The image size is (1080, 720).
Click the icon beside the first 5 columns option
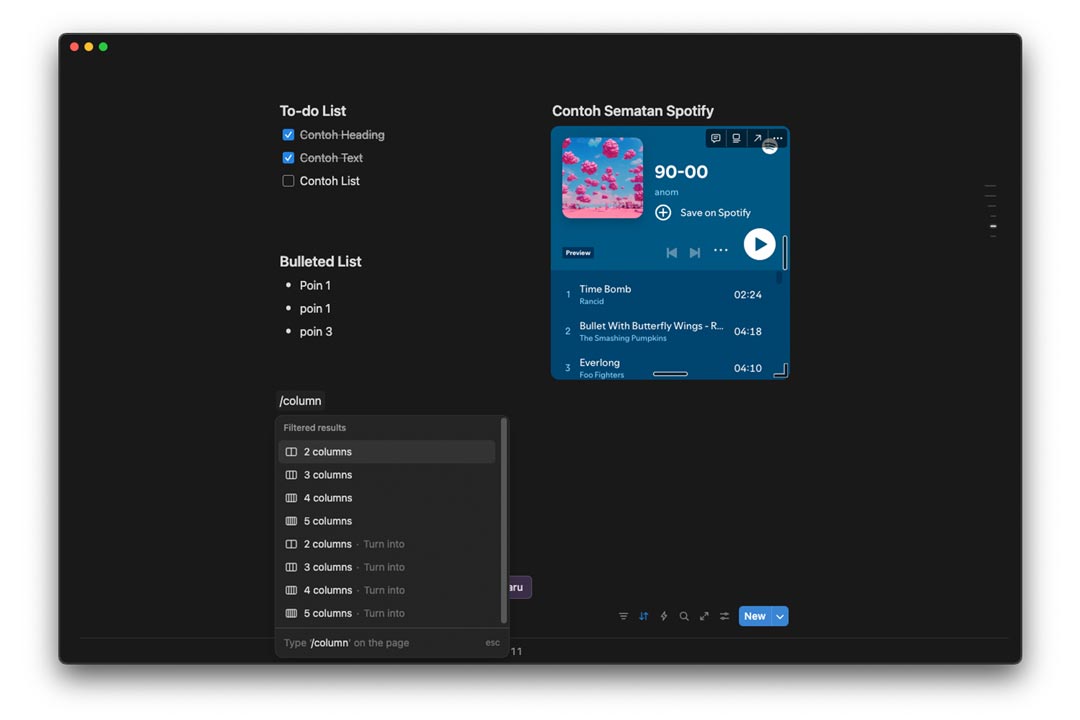point(291,521)
